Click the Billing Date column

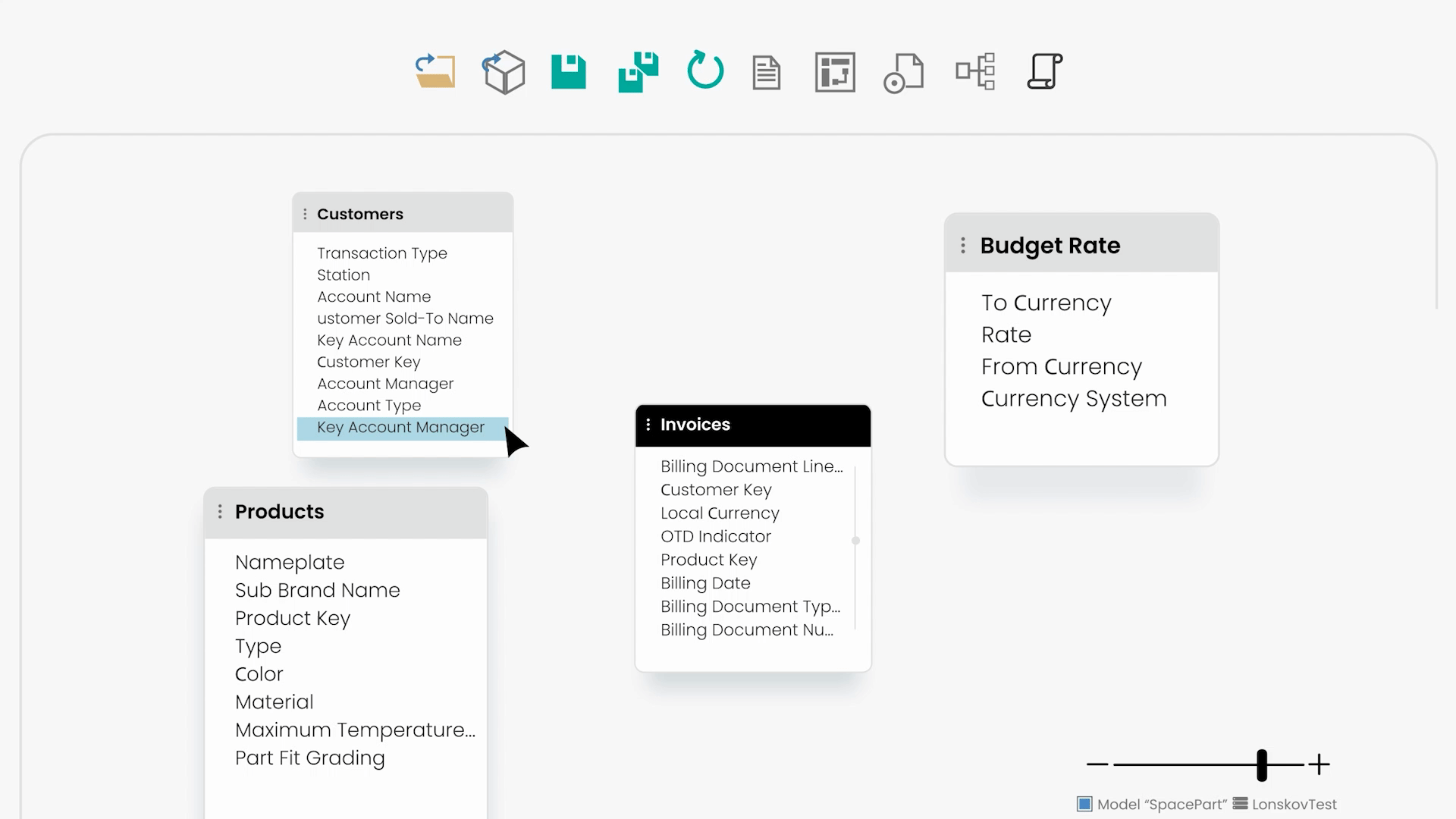point(705,584)
